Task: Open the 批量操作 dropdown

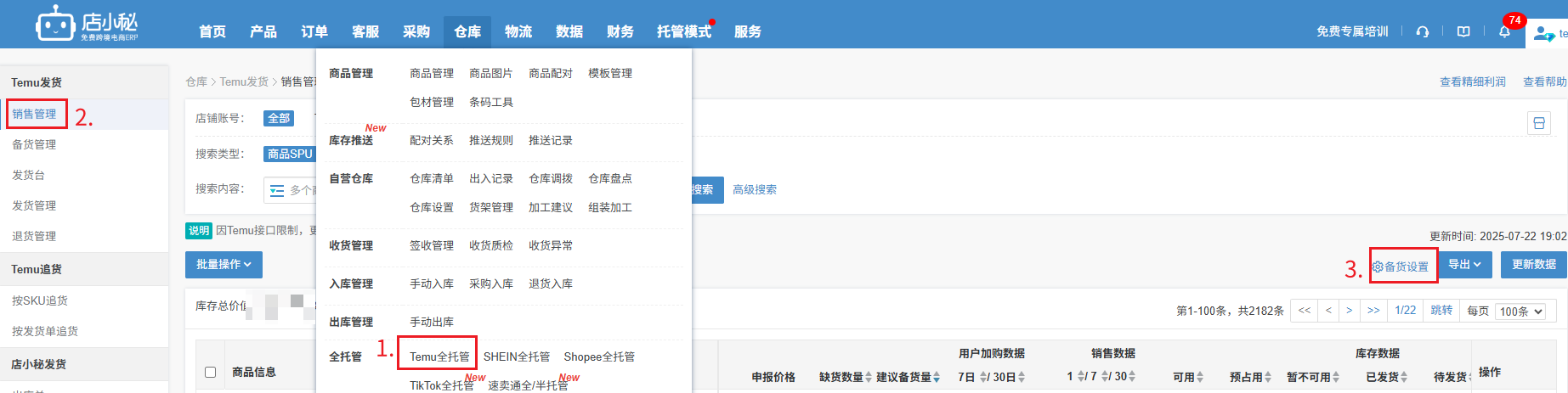Action: (x=224, y=265)
